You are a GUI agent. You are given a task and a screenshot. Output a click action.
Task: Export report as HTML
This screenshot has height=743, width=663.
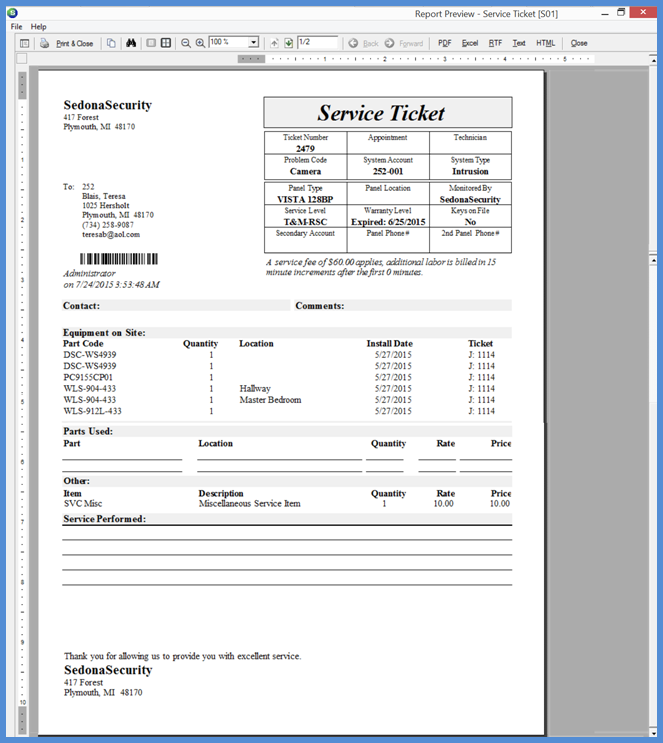pyautogui.click(x=545, y=43)
